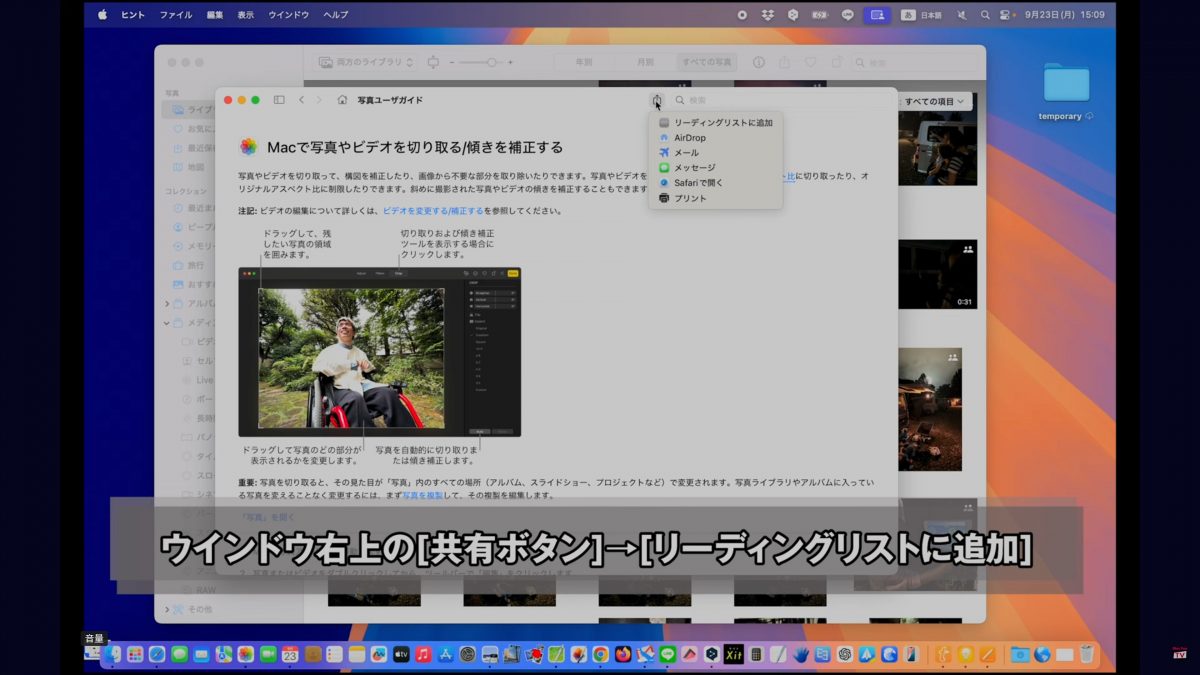Click the share button in the guide window
1200x675 pixels.
656,100
